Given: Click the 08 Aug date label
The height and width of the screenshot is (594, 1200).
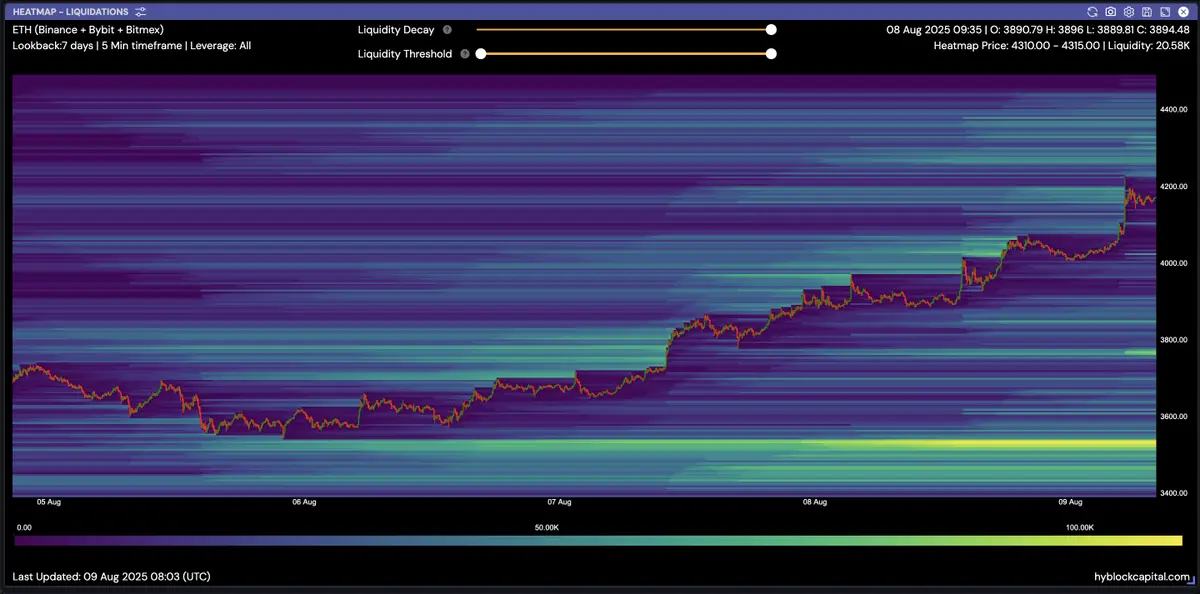Looking at the screenshot, I should (815, 502).
